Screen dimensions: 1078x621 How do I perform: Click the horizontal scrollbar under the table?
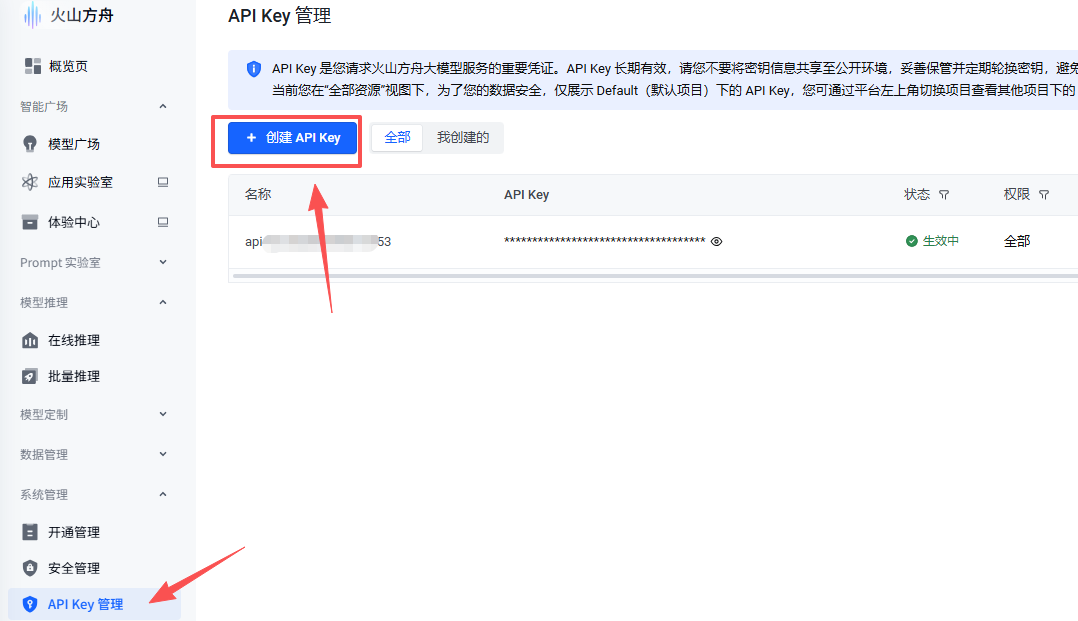click(655, 276)
